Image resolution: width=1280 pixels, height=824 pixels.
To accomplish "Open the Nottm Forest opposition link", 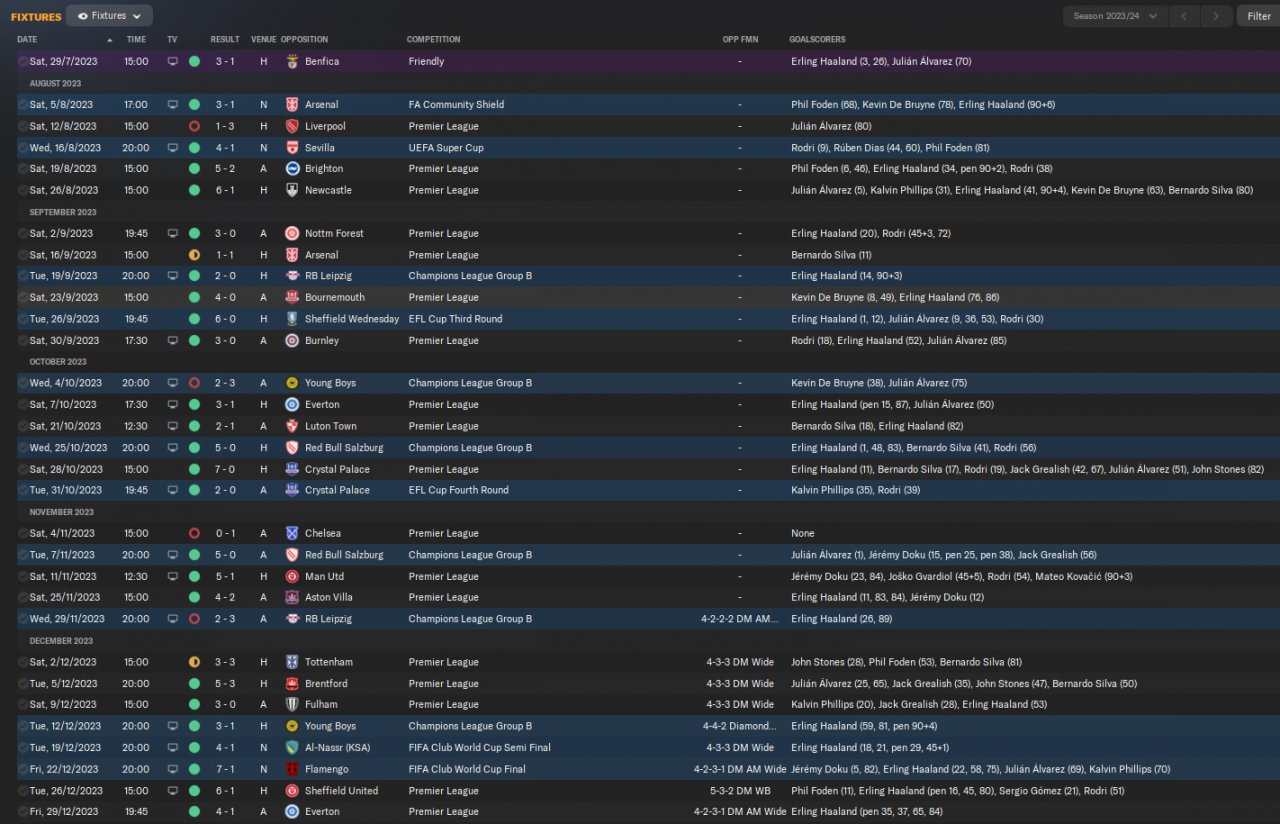I will click(x=334, y=233).
